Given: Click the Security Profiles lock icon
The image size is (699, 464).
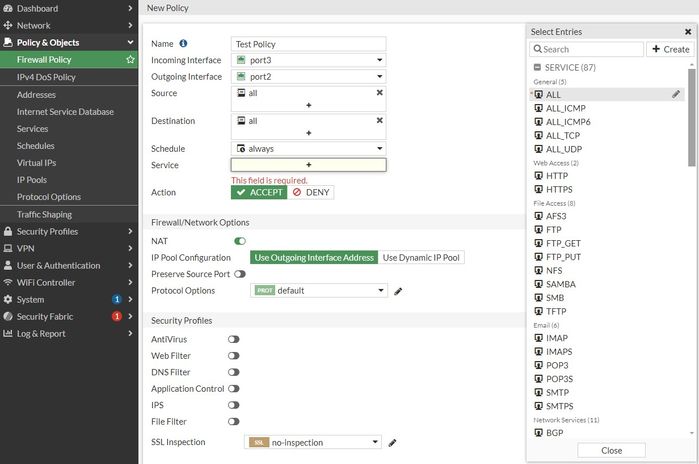Looking at the screenshot, I should [8, 231].
